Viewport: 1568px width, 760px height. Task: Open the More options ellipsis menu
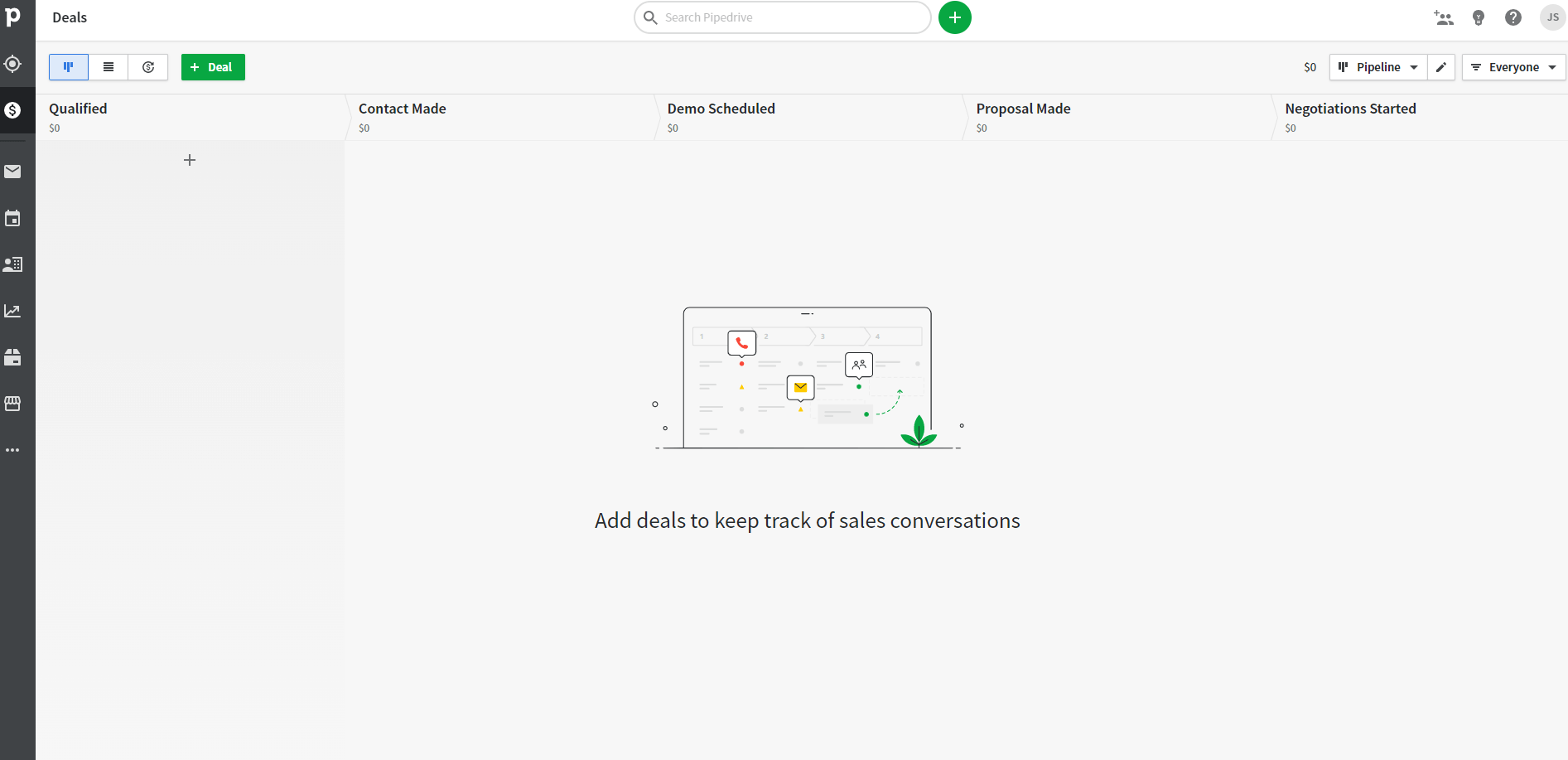pyautogui.click(x=12, y=450)
